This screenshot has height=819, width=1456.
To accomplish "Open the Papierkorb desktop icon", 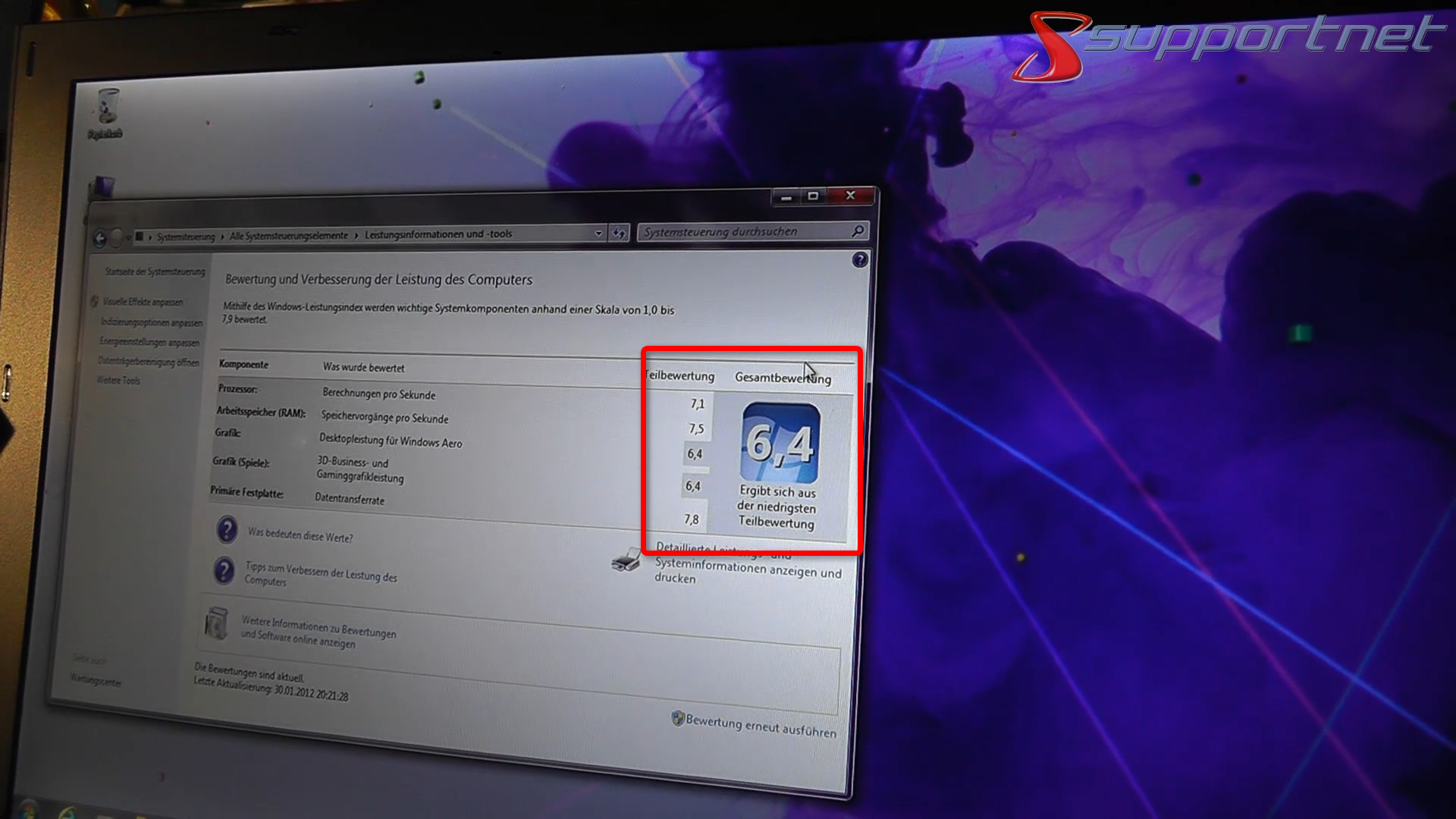I will (x=108, y=106).
